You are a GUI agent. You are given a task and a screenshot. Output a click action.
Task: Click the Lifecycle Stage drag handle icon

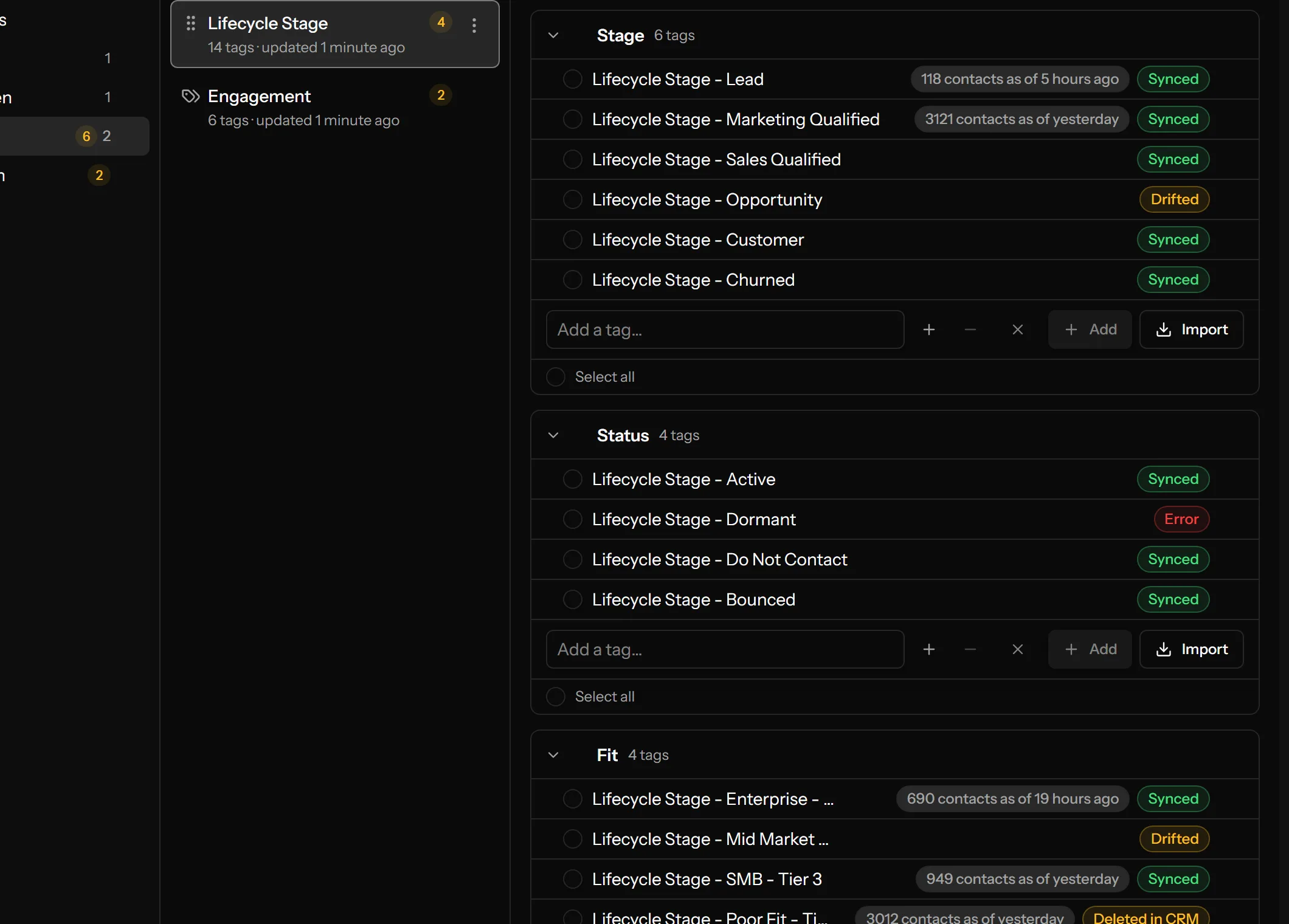pos(190,23)
